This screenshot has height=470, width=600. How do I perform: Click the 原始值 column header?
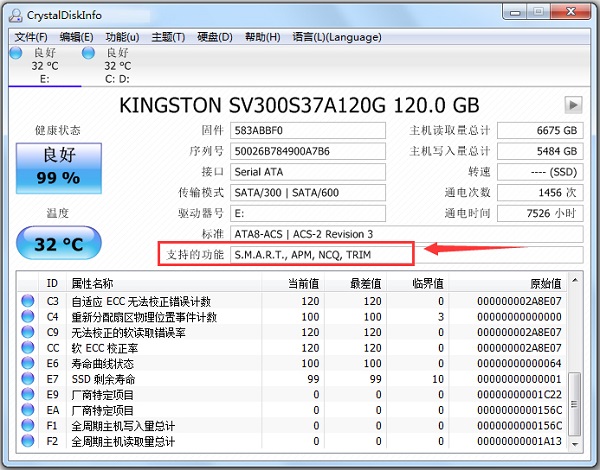click(x=509, y=283)
